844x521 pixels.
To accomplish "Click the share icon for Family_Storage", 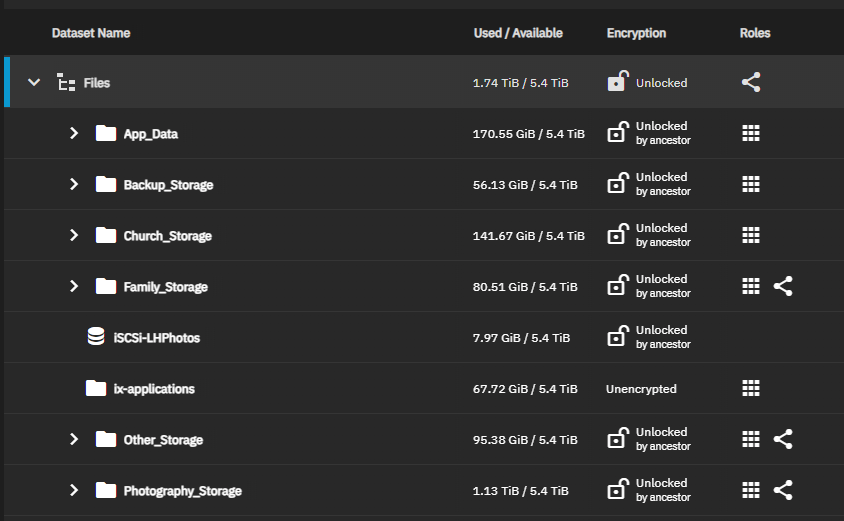I will pos(783,286).
